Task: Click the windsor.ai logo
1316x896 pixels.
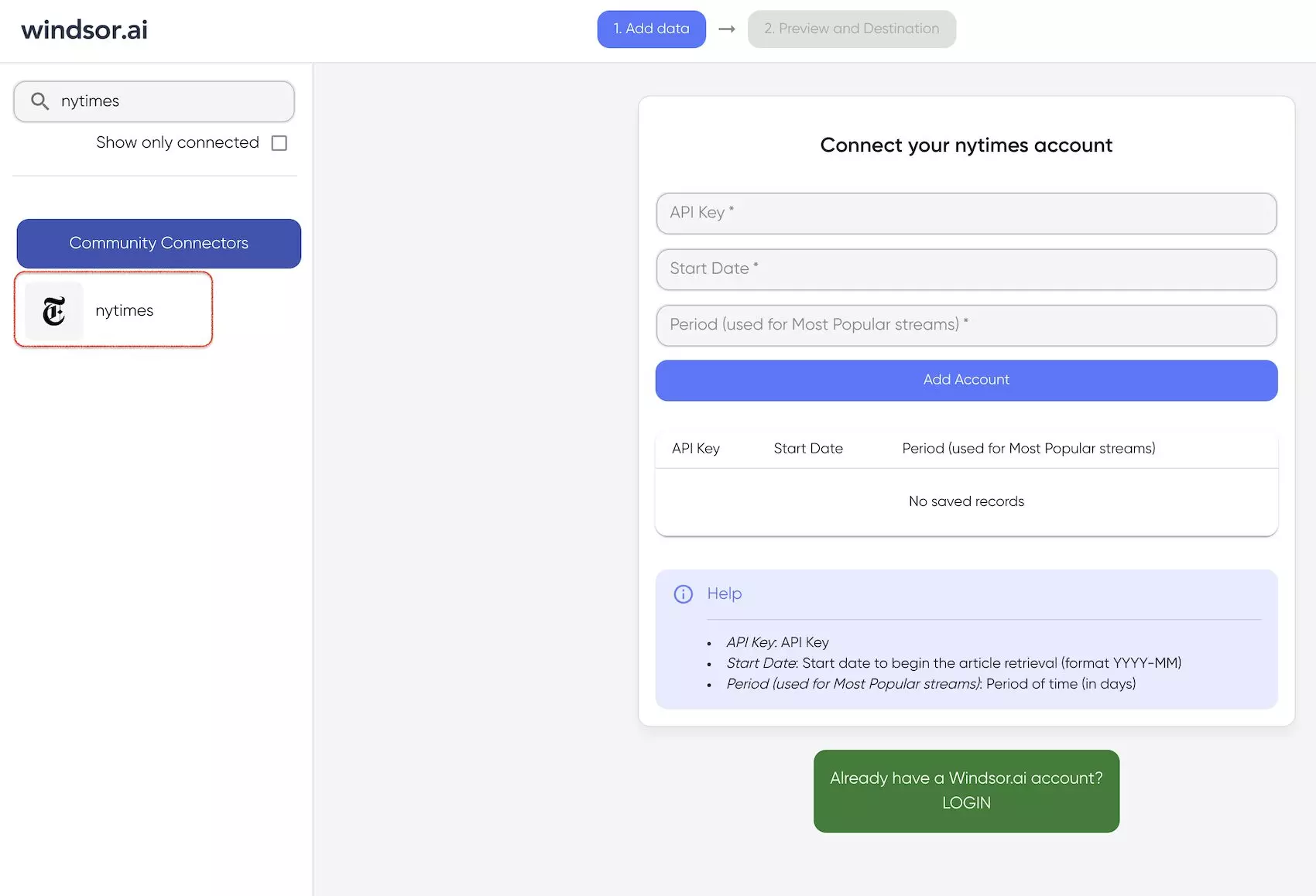Action: pos(84,29)
